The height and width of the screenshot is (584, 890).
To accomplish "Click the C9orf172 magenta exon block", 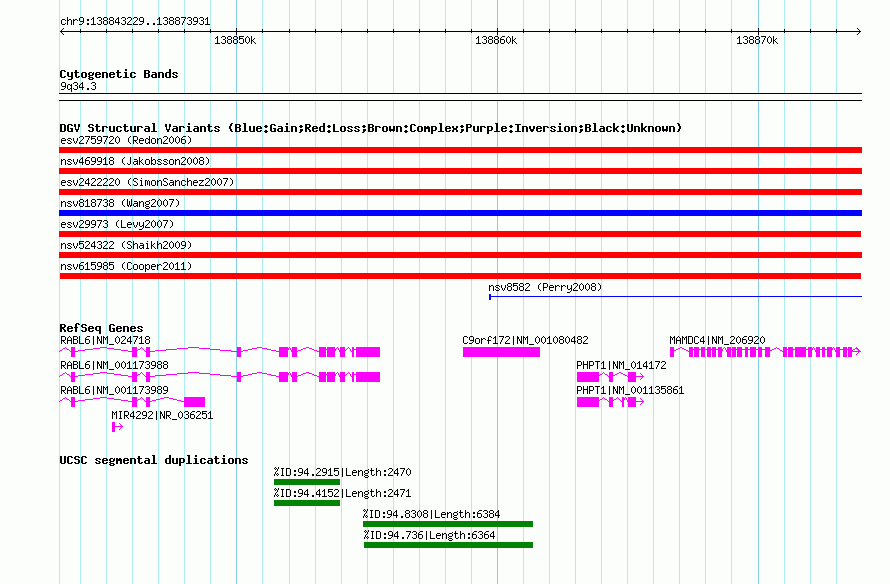I will coord(501,352).
